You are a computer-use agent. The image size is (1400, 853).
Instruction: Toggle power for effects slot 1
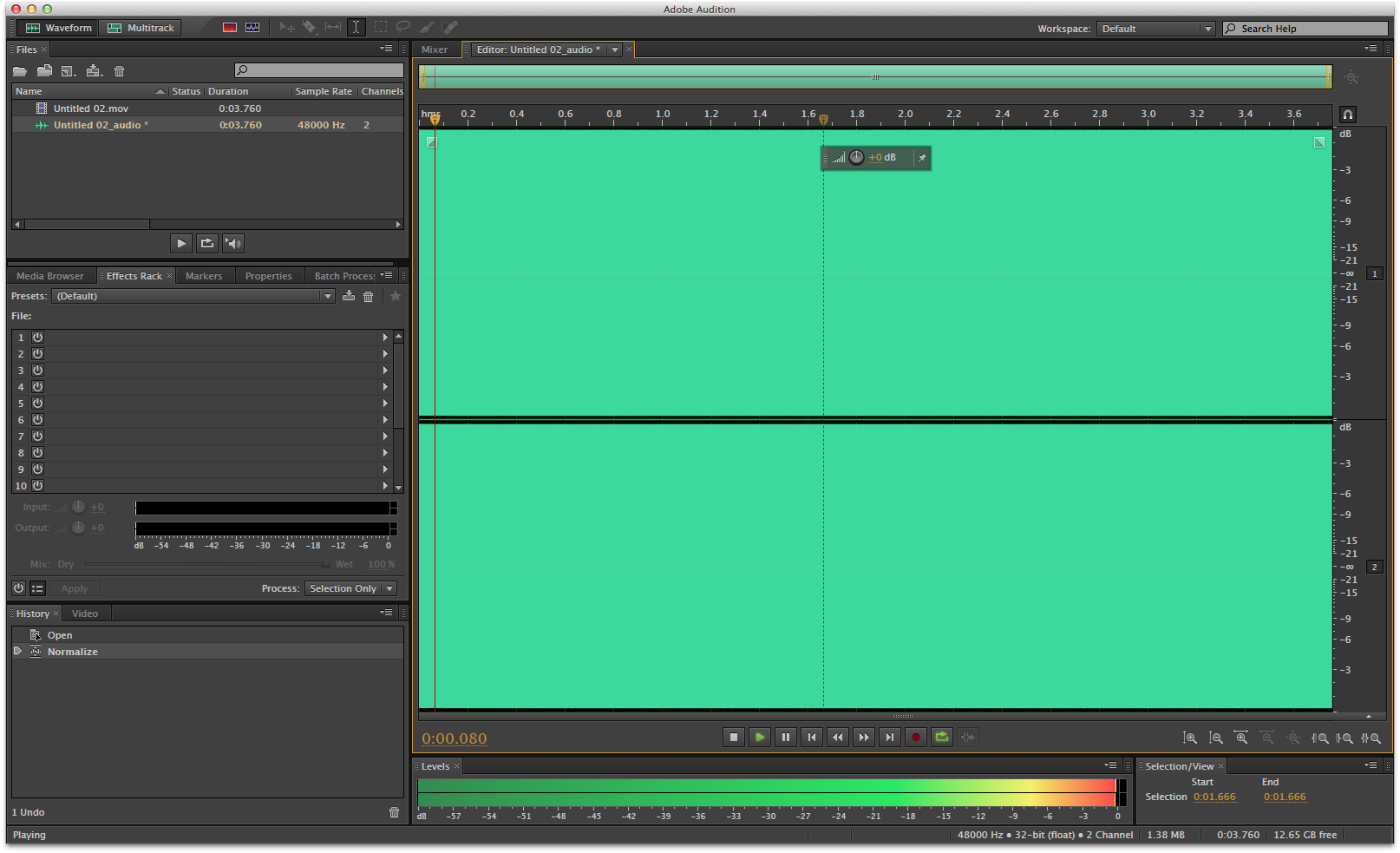[38, 338]
